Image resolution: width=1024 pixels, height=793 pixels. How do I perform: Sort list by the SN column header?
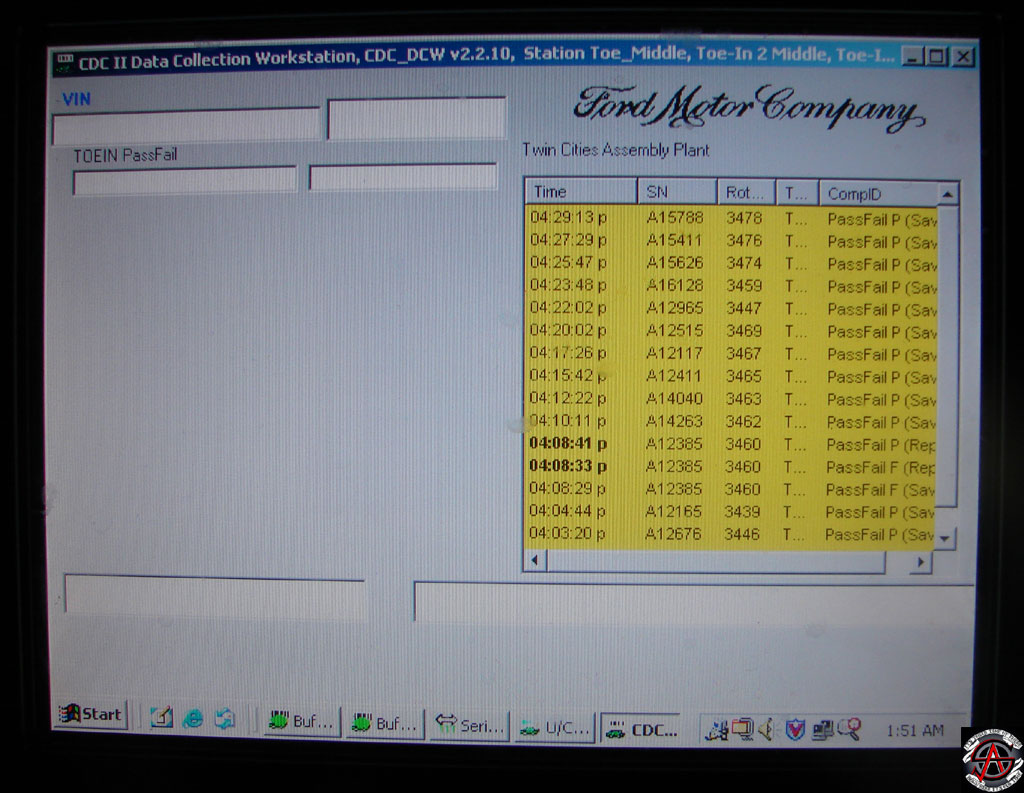point(676,192)
